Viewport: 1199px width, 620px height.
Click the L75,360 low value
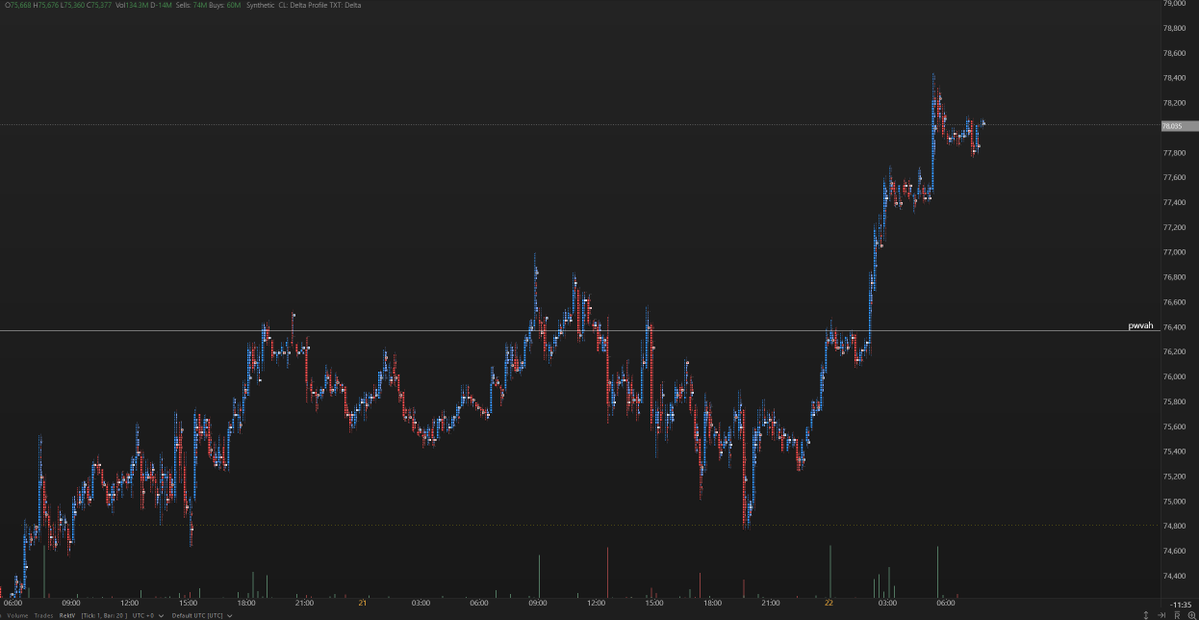[x=73, y=5]
